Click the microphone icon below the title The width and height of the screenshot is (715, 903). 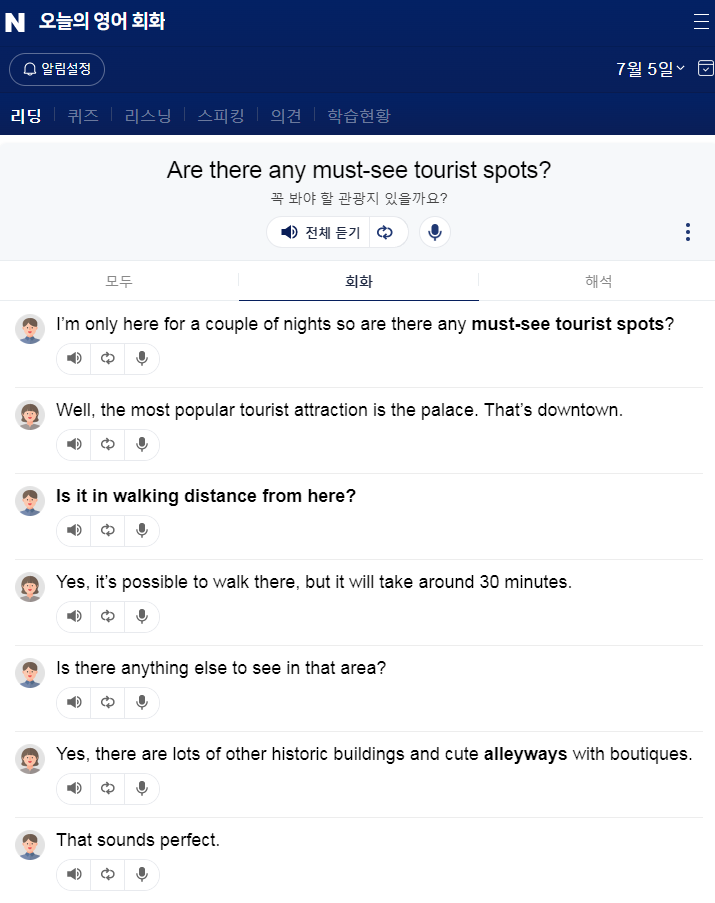pos(434,232)
